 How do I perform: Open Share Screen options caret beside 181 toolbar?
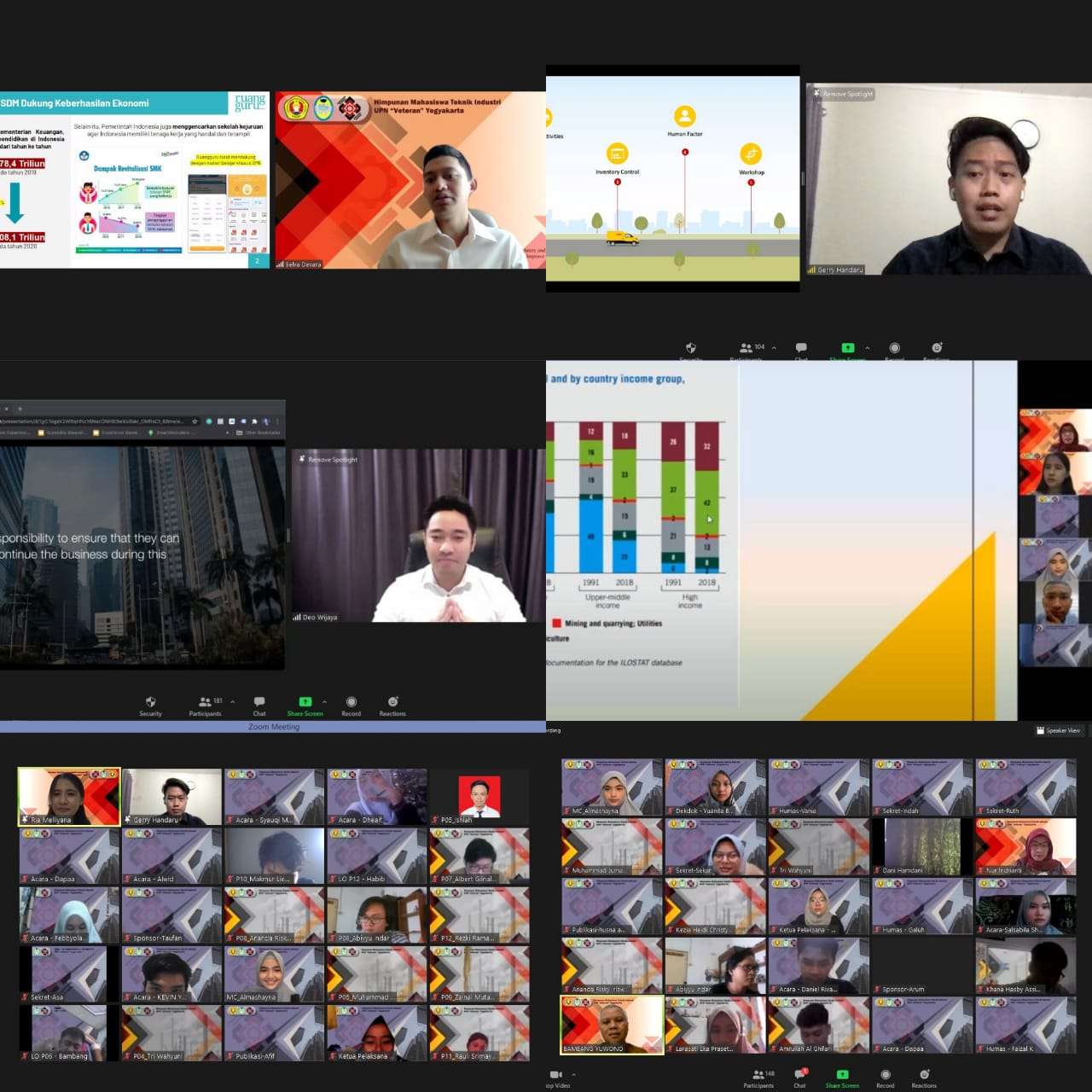(324, 702)
